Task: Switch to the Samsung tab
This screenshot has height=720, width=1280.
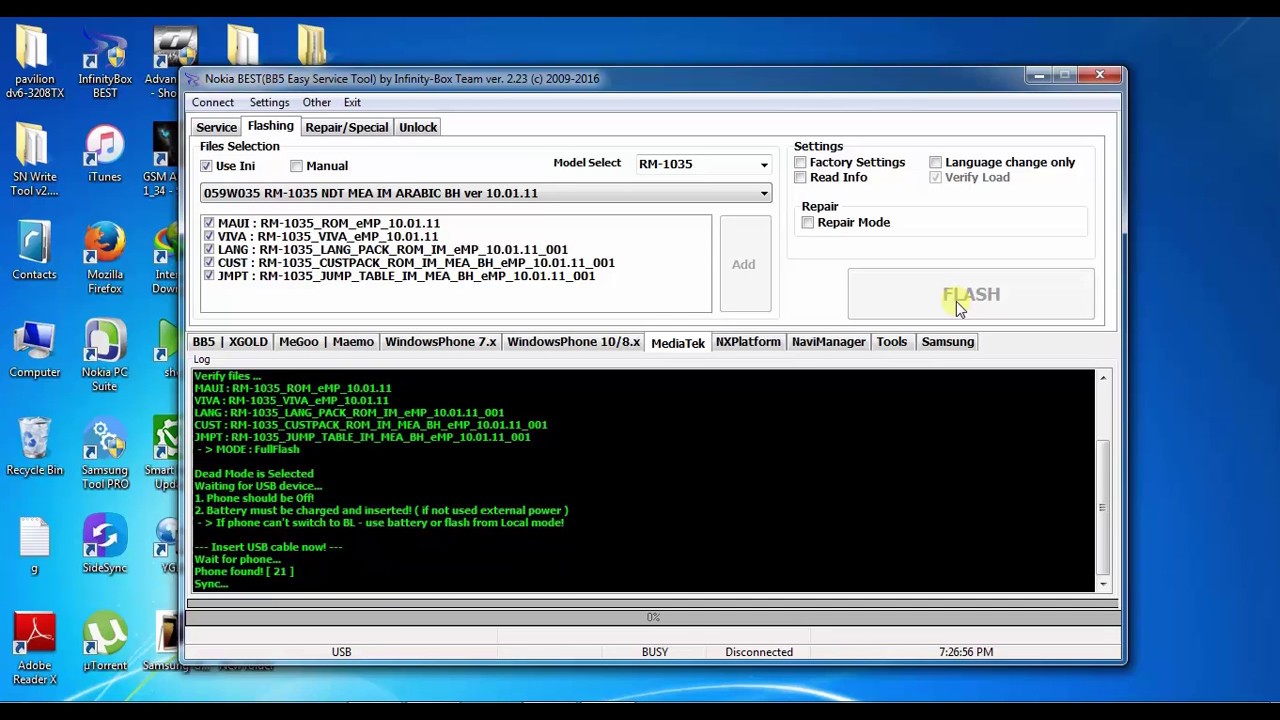Action: pyautogui.click(x=948, y=342)
